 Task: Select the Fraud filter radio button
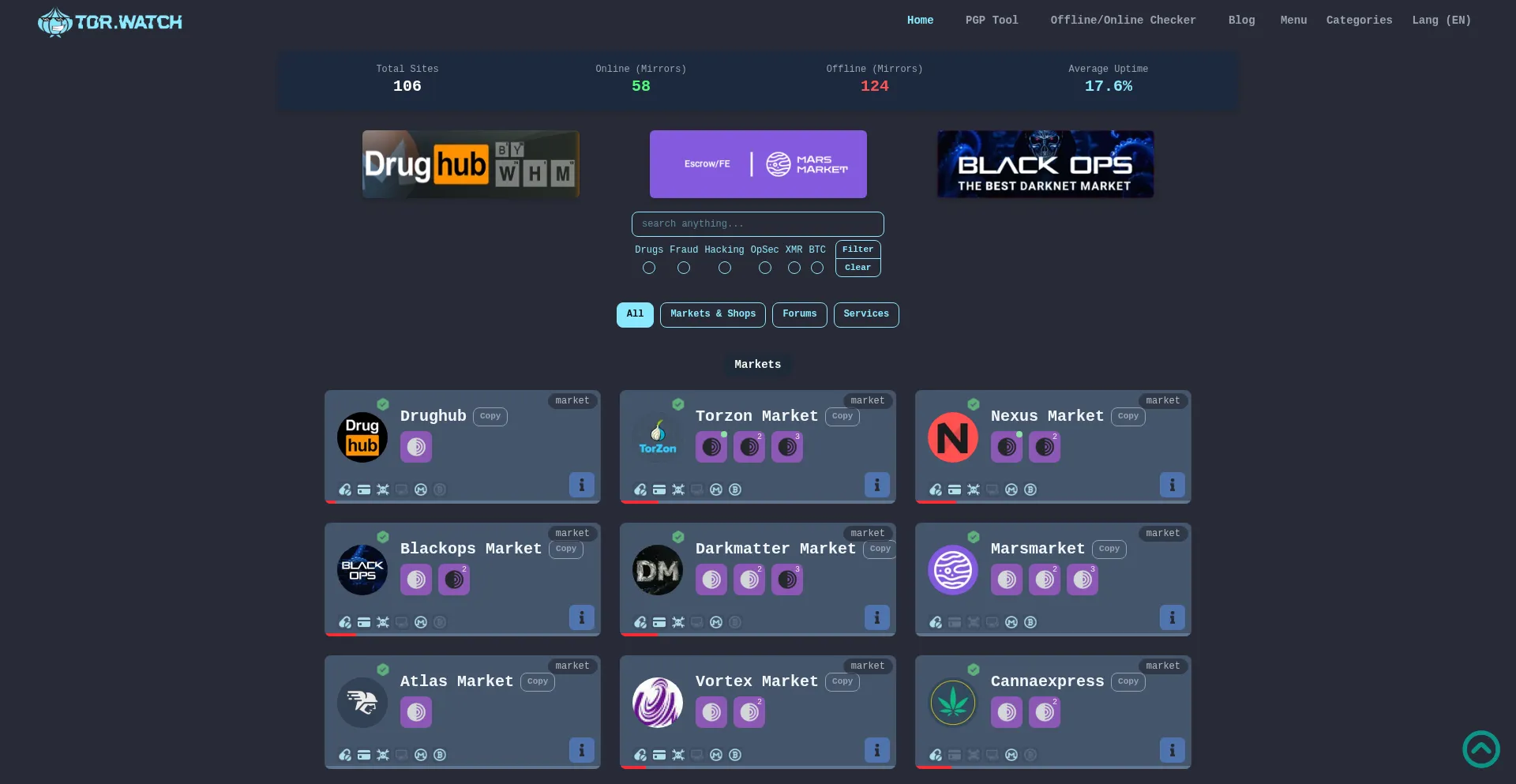684,268
